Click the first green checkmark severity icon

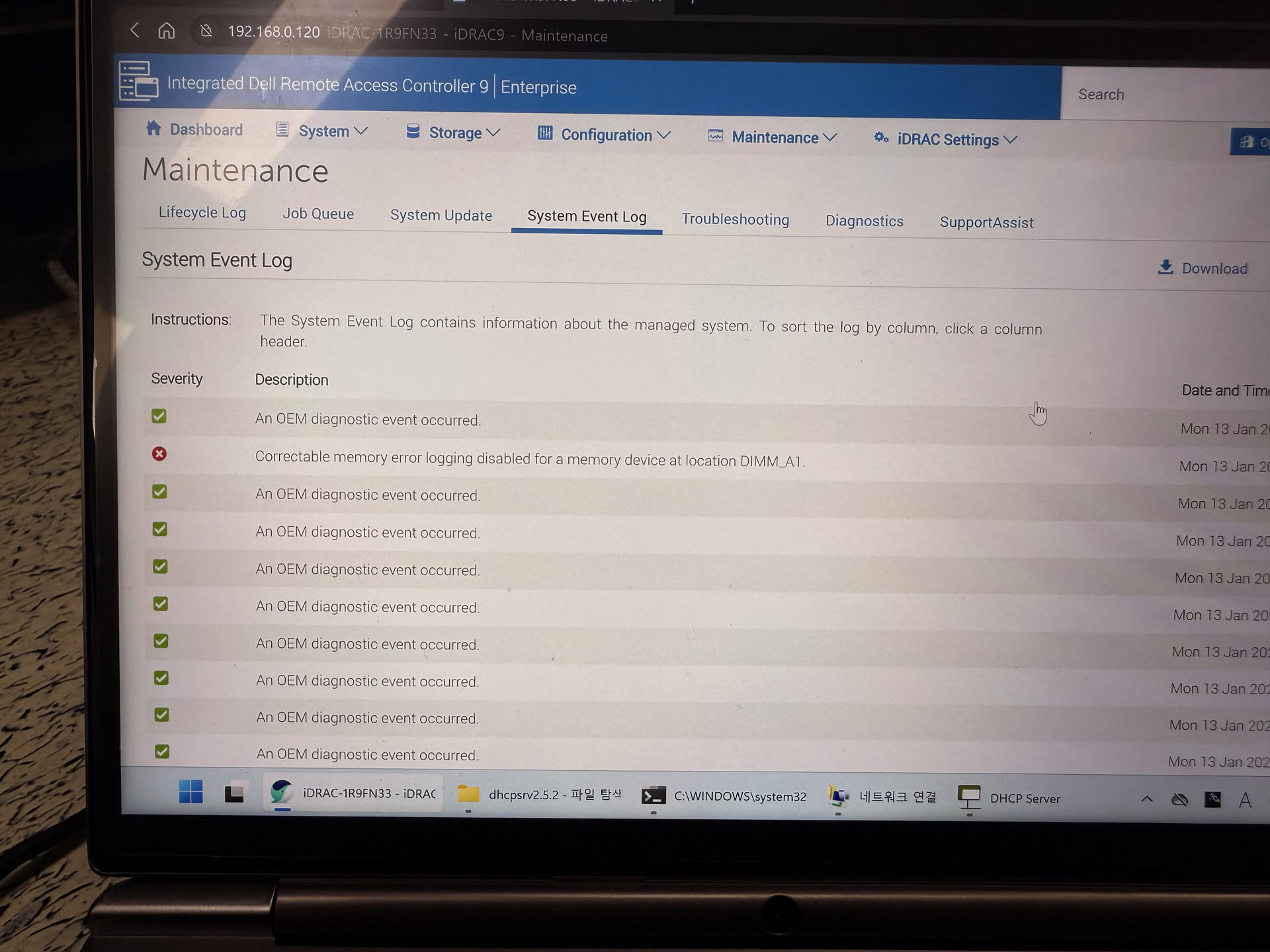(159, 416)
